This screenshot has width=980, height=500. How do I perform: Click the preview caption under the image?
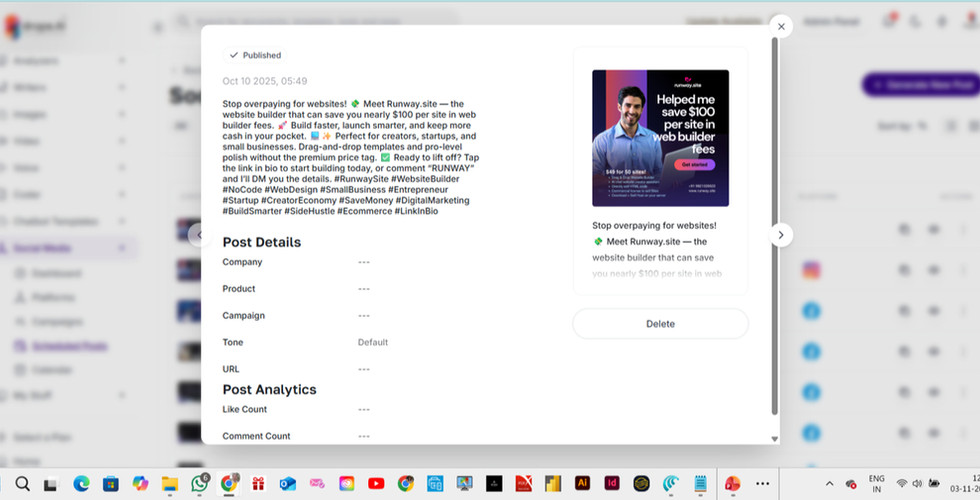pos(656,249)
